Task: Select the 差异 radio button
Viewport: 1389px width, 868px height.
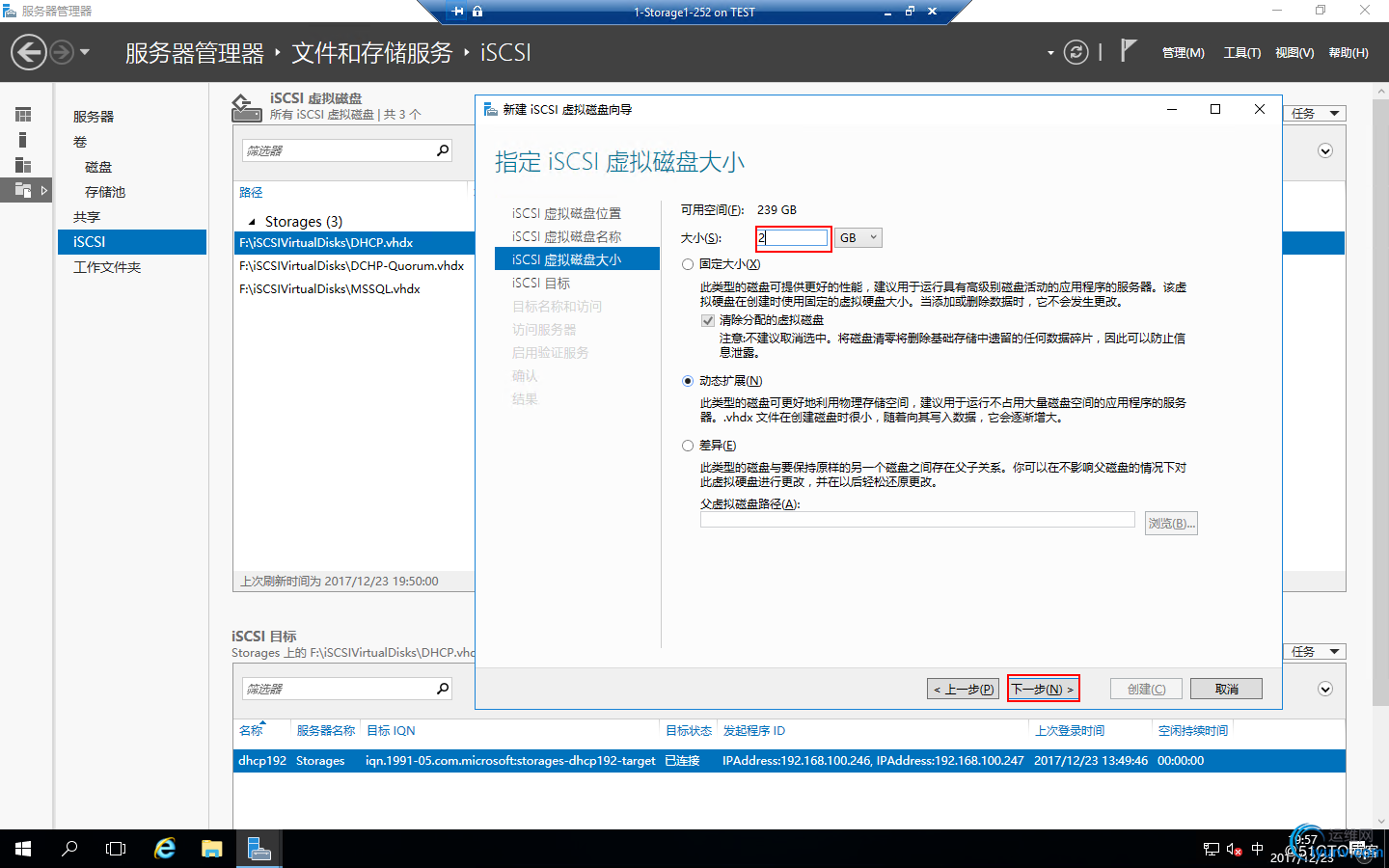Action: 688,446
